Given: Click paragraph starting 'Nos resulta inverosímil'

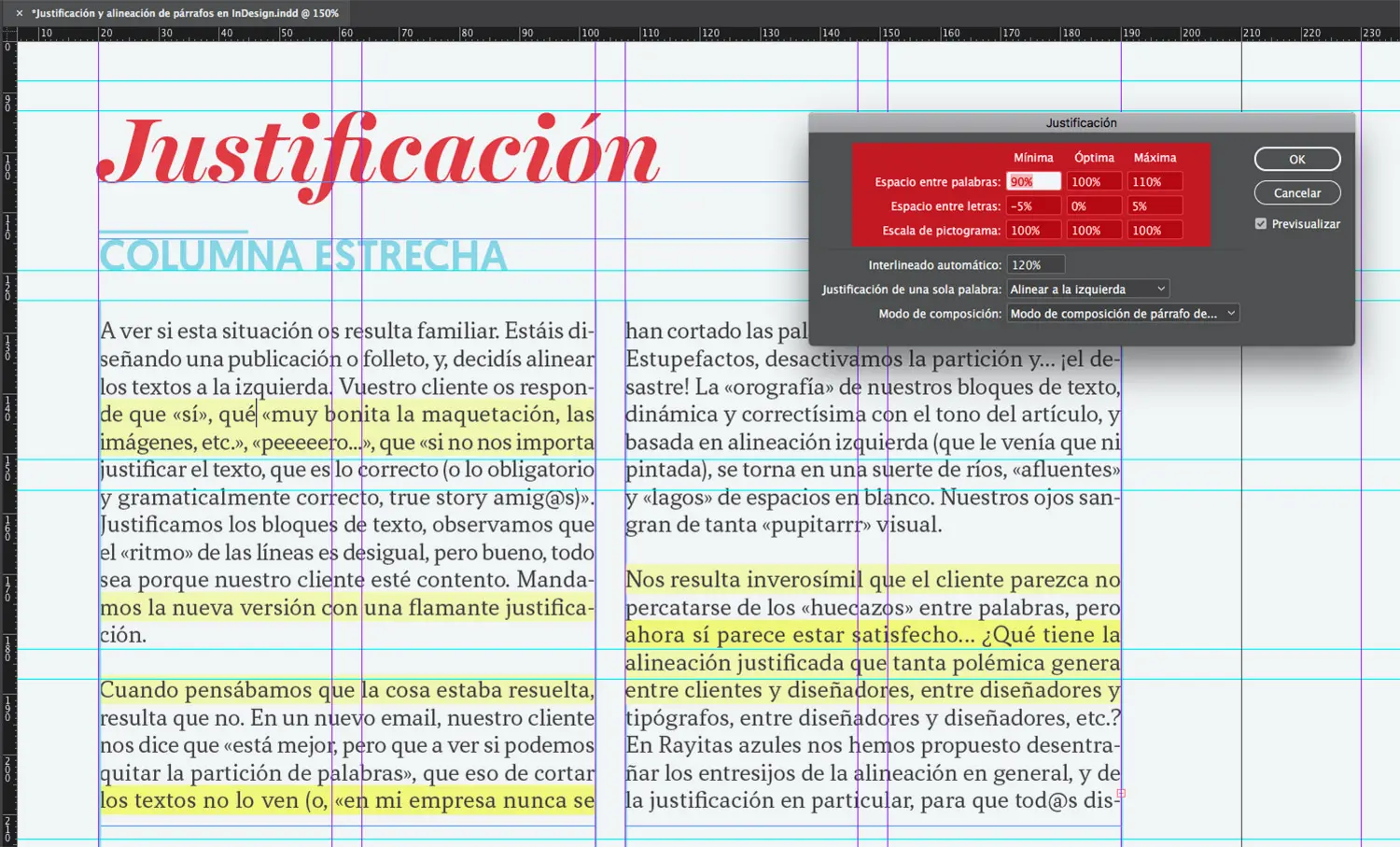Looking at the screenshot, I should coord(873,690).
